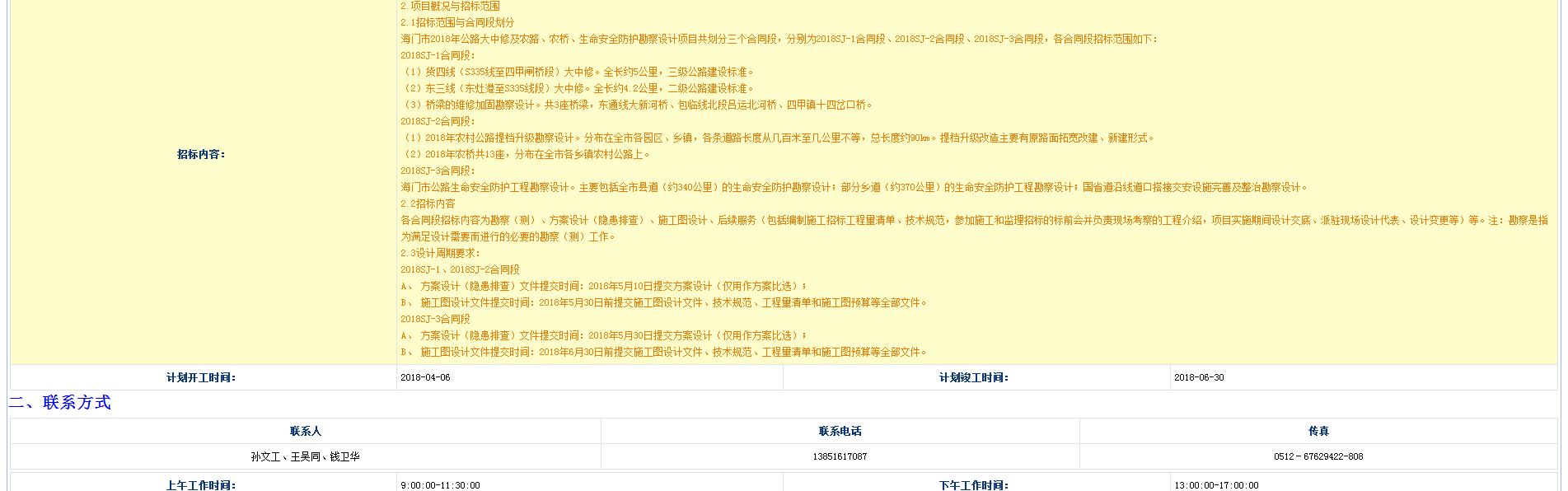Select the contact names 孙文工、王吴同、钱卫华
Image resolution: width=1568 pixels, height=491 pixels.
(305, 456)
